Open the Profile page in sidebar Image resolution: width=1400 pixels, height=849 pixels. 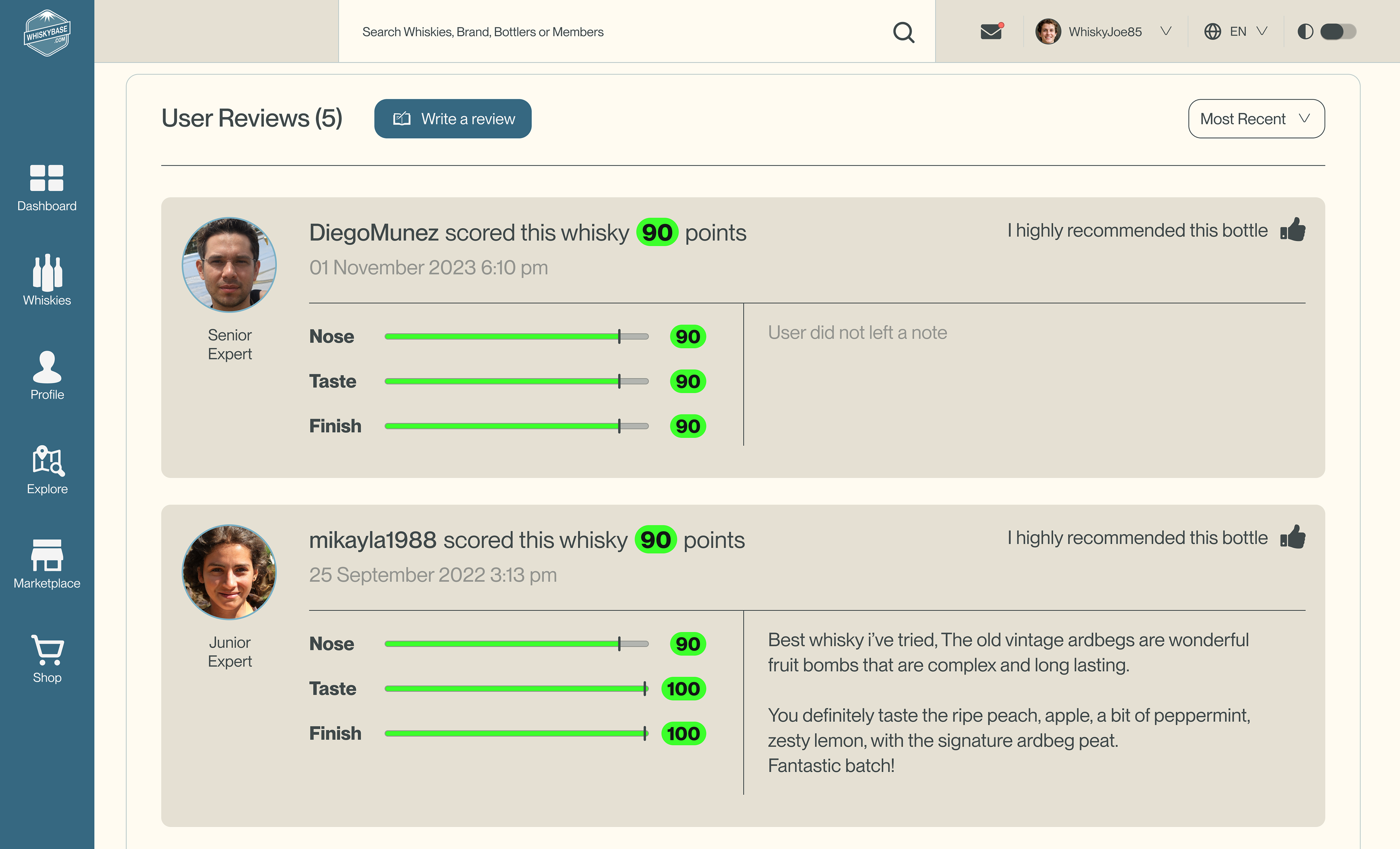[x=47, y=375]
